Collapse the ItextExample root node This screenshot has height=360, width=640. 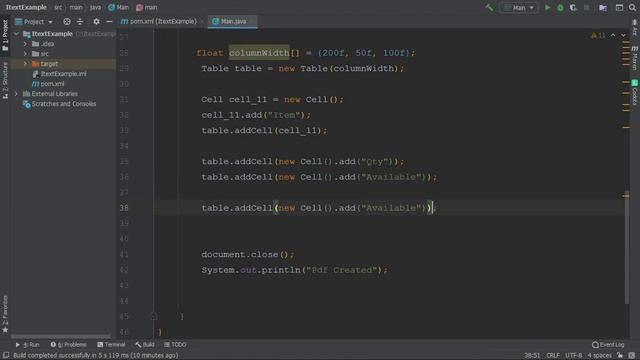click(16, 34)
